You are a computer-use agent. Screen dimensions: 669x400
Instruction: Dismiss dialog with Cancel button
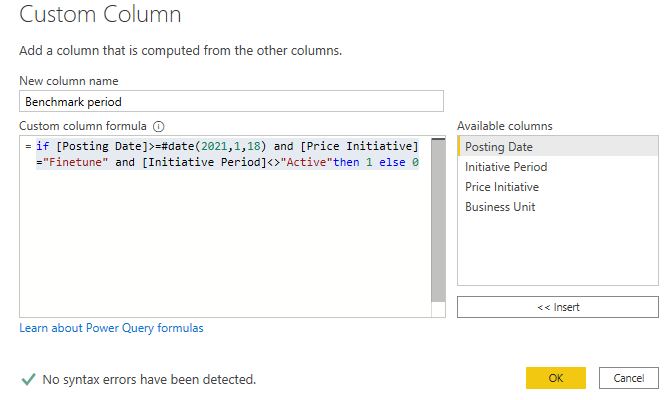pyautogui.click(x=628, y=378)
